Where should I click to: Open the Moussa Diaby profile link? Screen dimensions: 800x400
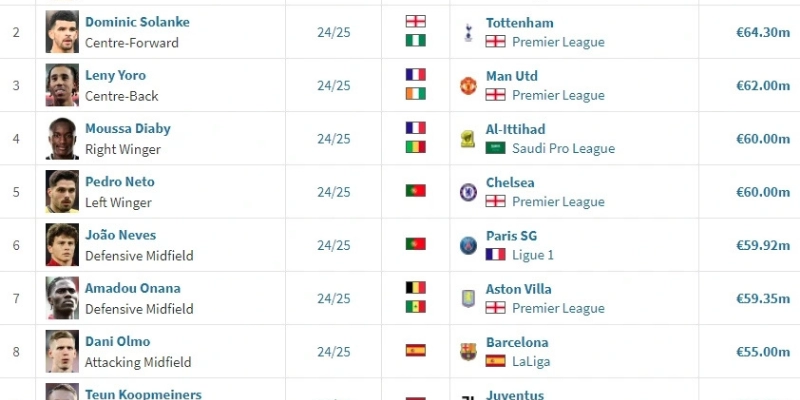click(128, 129)
